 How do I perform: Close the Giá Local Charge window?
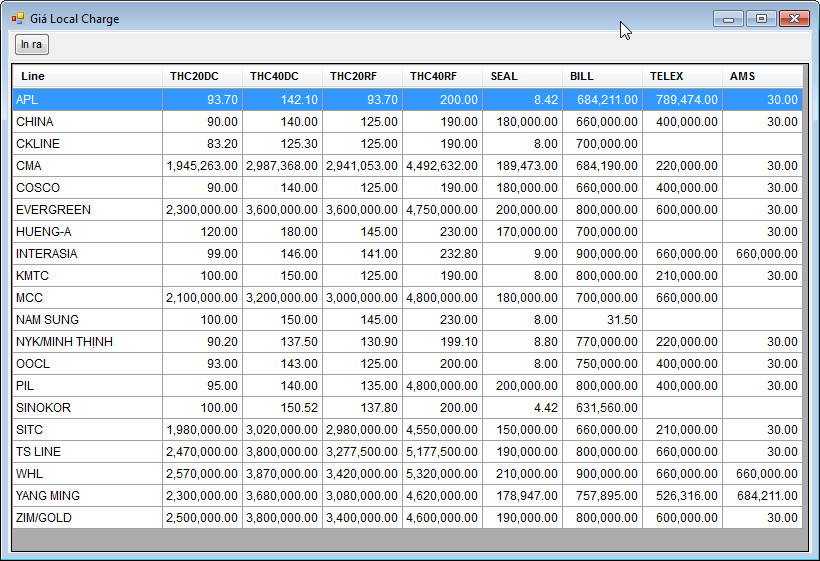(x=794, y=19)
